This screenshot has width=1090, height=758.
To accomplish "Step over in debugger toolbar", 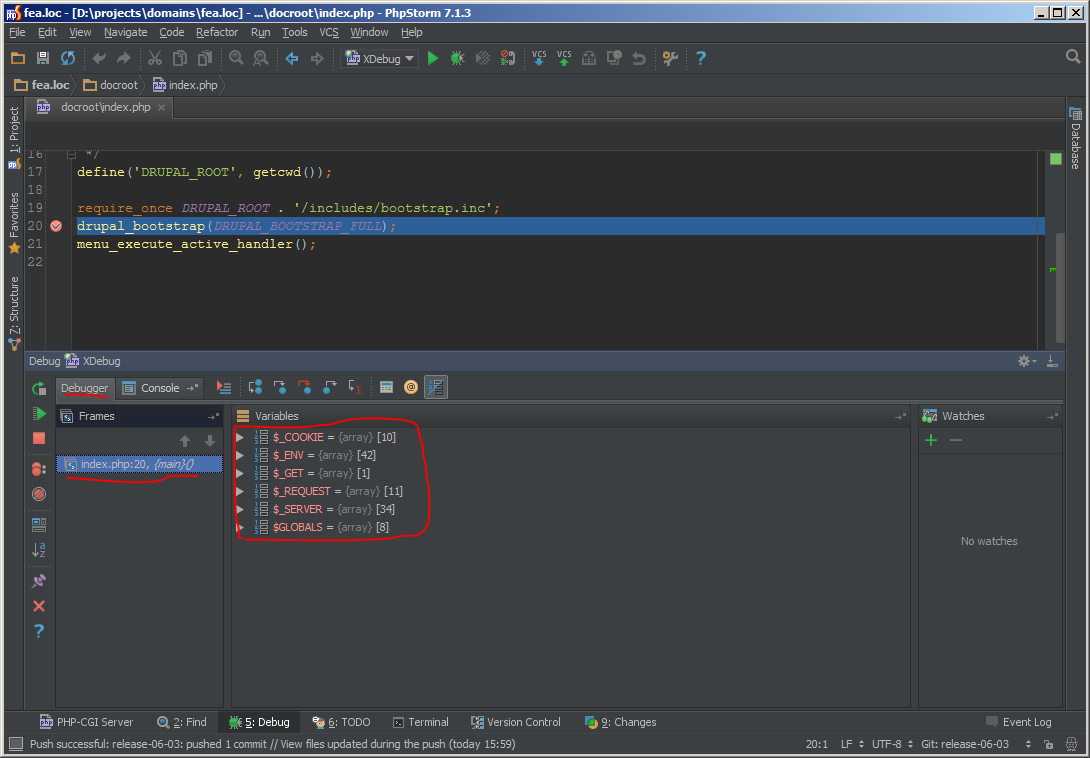I will [255, 387].
